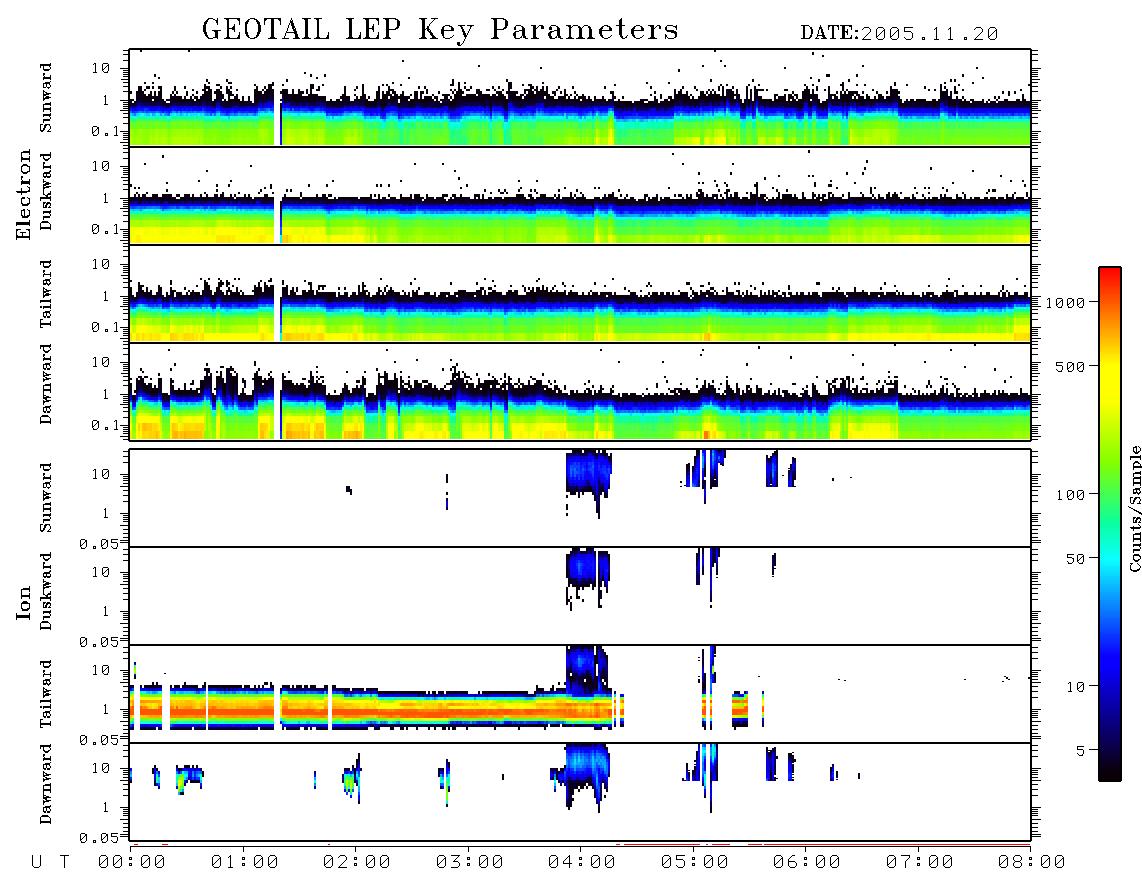Click the 02:00 time tick label
The height and width of the screenshot is (880, 1142).
click(357, 863)
